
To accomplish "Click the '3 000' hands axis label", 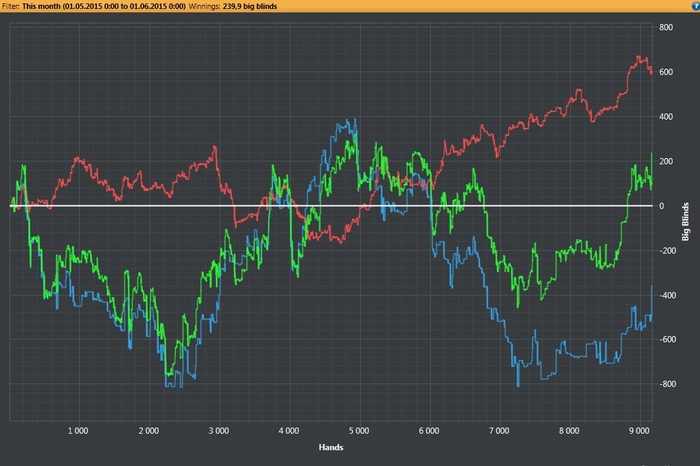I will pos(219,431).
